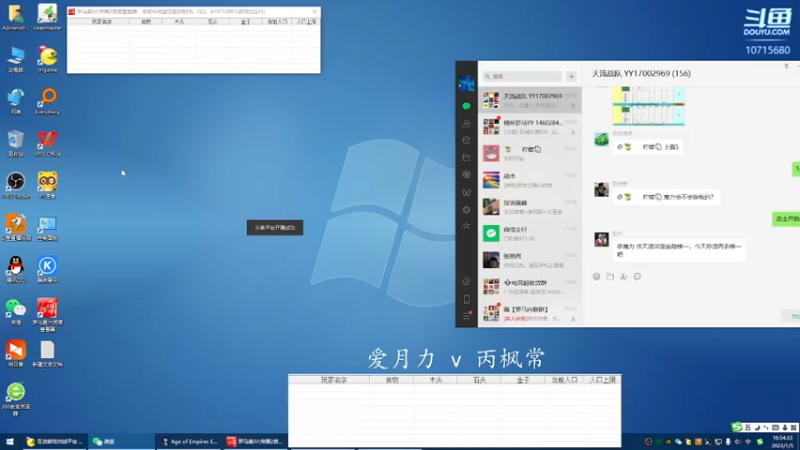Launch the WeChat desktop shortcut

pos(15,312)
